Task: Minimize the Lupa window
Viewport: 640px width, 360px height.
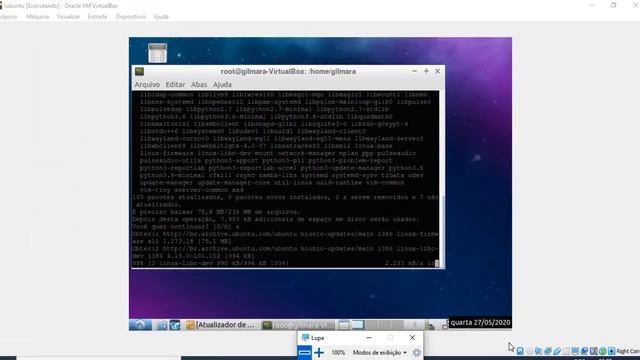Action: [369, 338]
